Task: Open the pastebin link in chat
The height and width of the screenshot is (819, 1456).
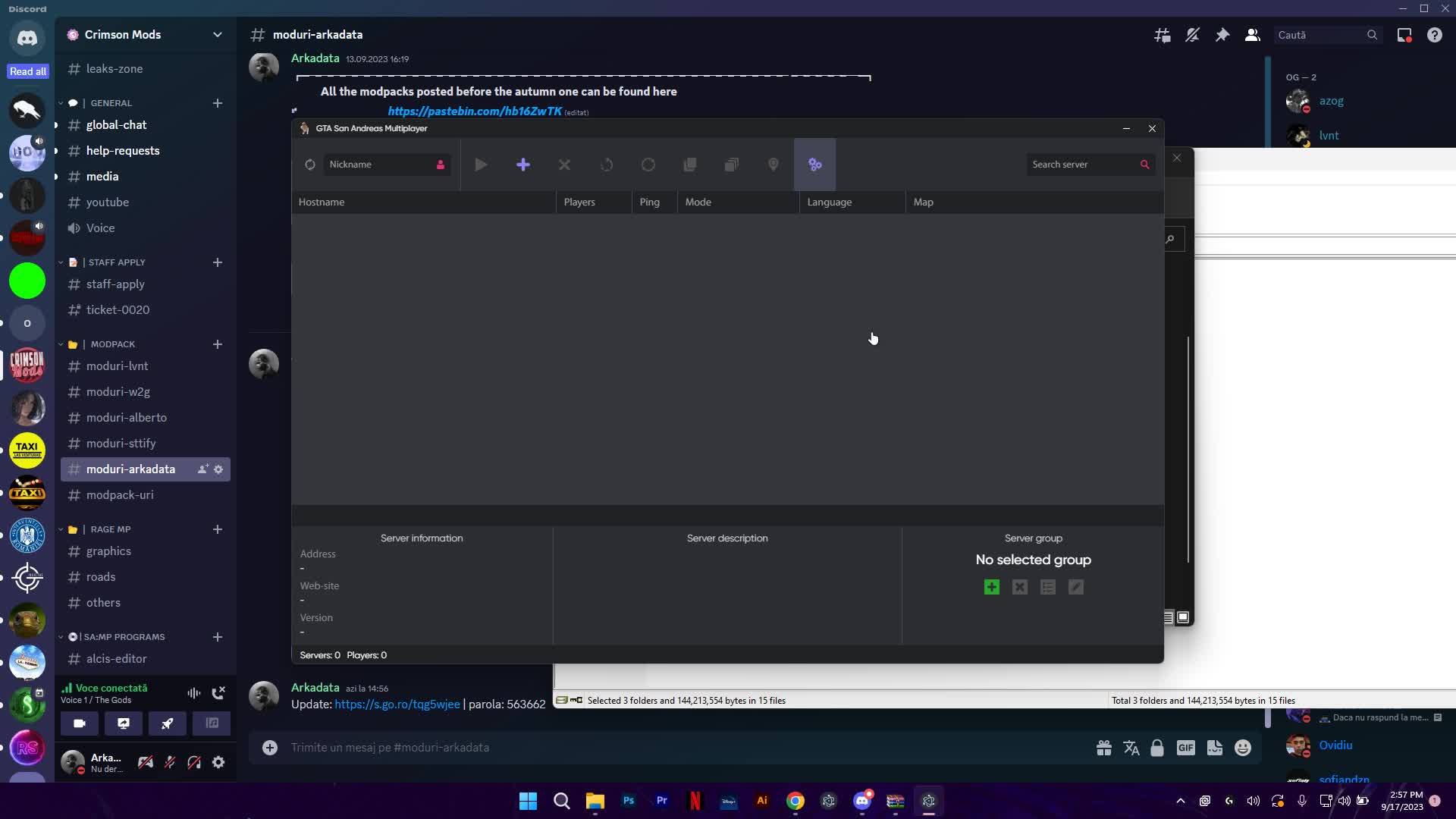Action: (x=474, y=111)
